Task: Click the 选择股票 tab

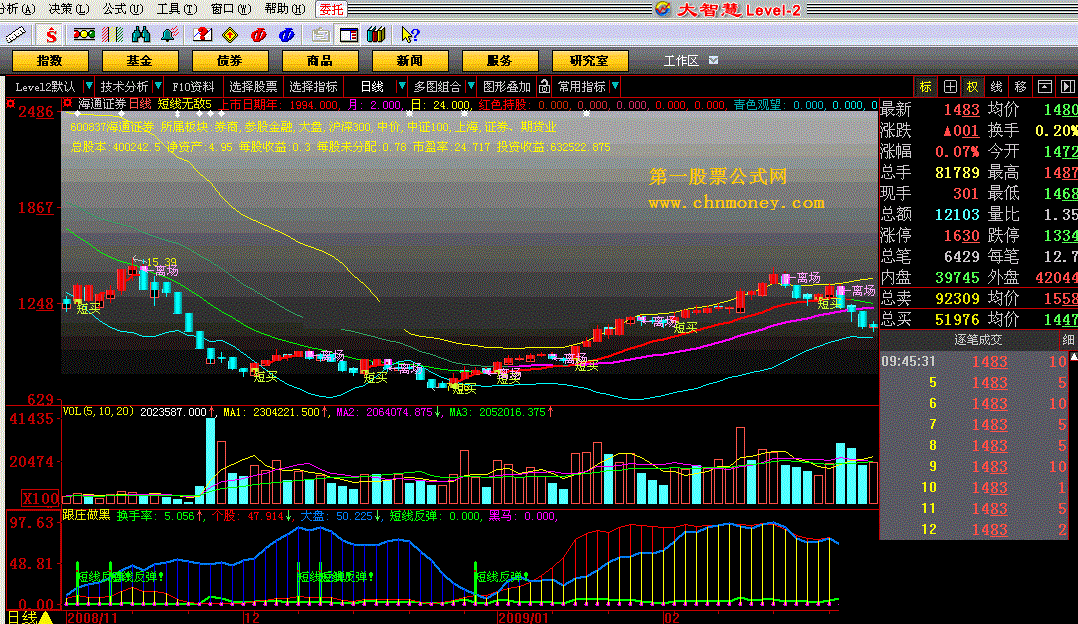Action: (253, 87)
